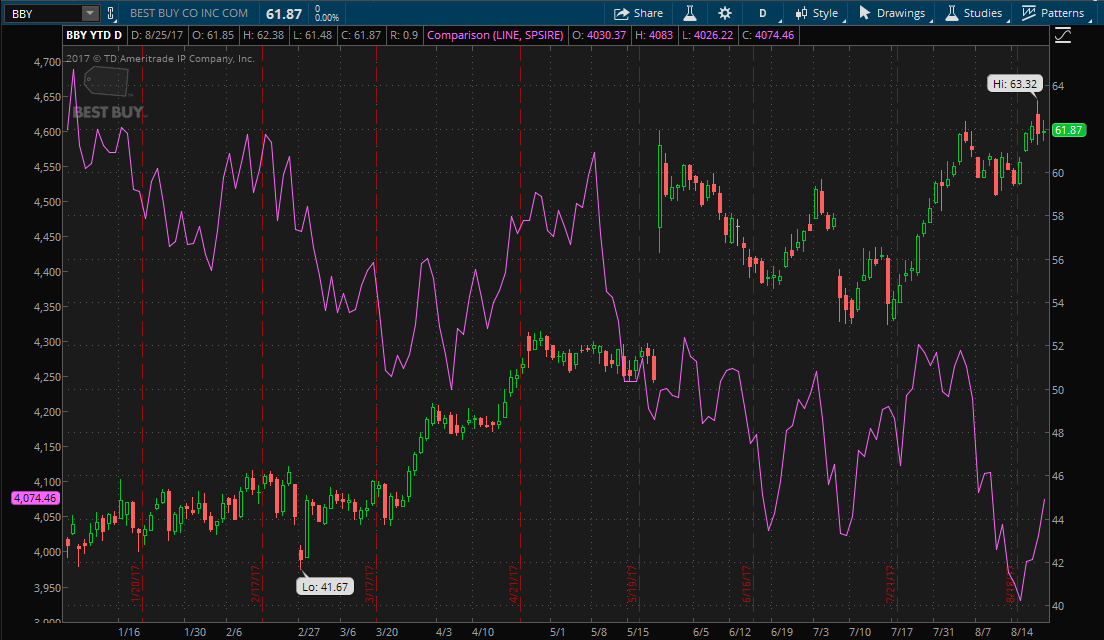Open the Style menu
Image resolution: width=1104 pixels, height=640 pixels.
point(817,13)
